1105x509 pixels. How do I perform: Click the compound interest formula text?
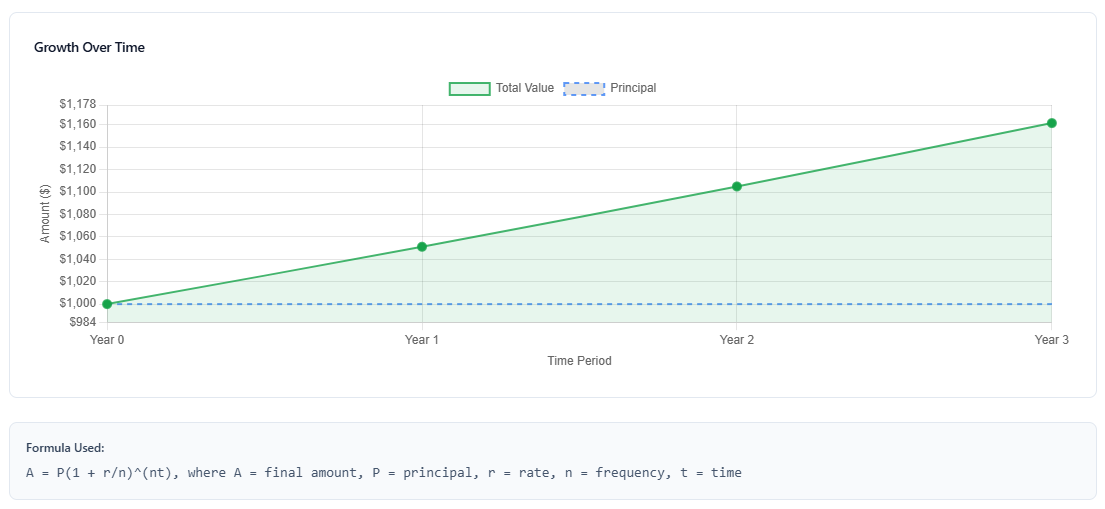point(384,472)
